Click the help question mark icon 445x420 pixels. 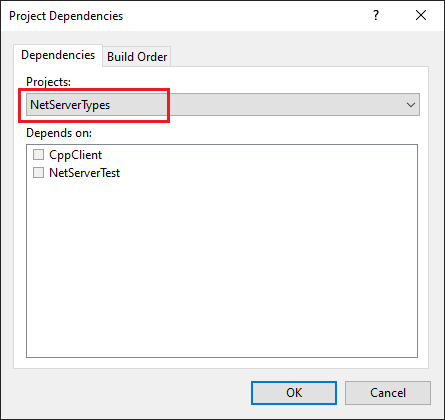coord(376,15)
